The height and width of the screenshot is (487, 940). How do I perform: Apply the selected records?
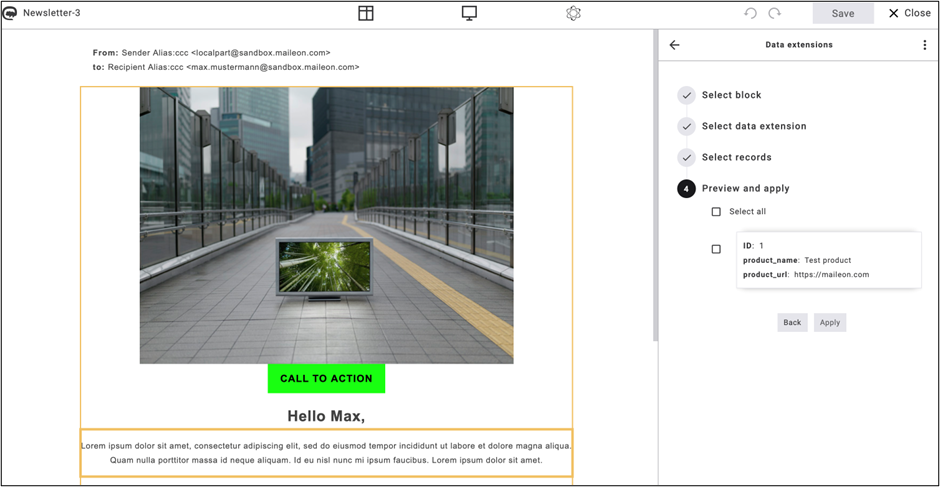click(830, 322)
